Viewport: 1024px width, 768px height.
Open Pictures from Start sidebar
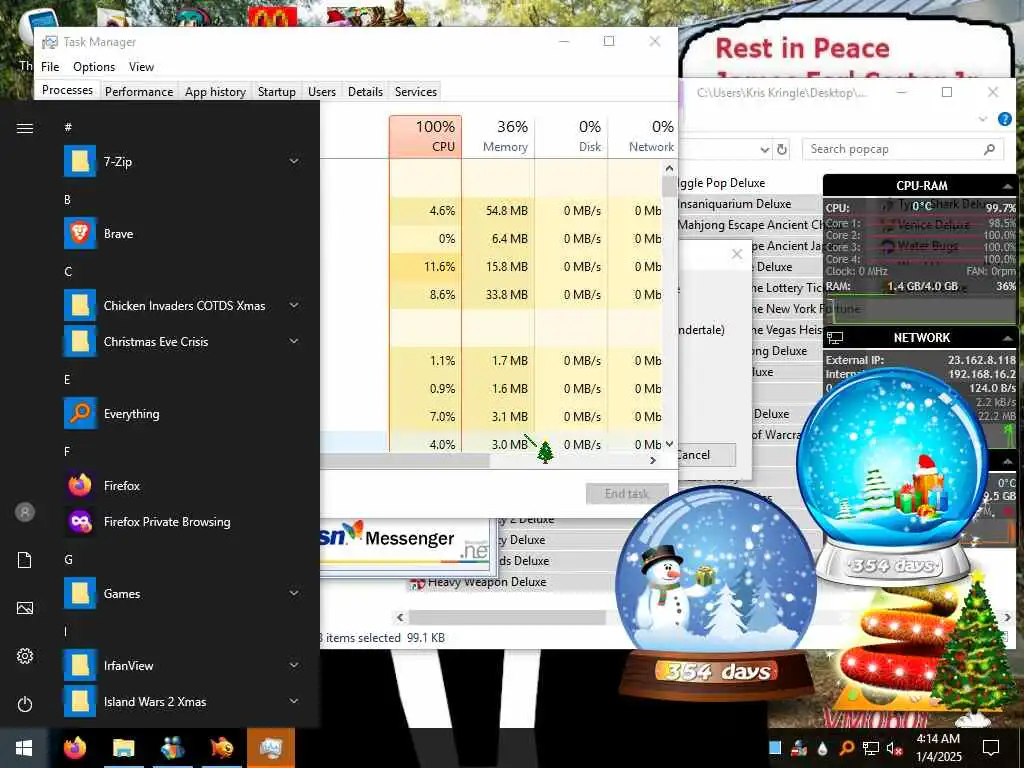click(x=25, y=608)
